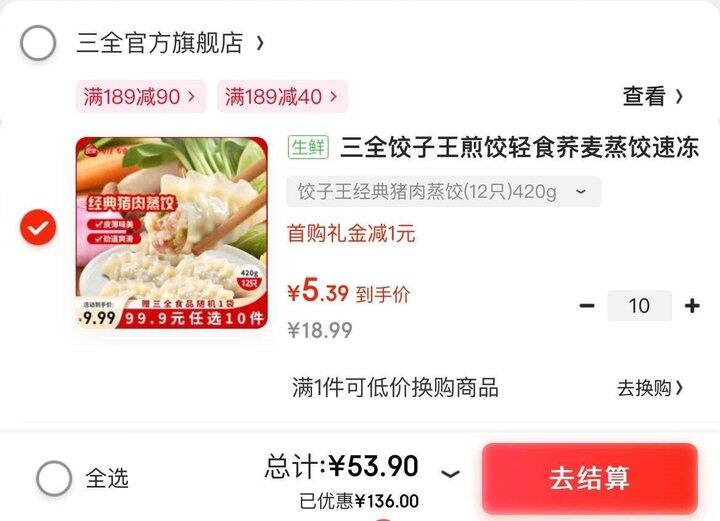
Task: Open the 满1件可低价换购商品 promotion row
Action: 487,387
